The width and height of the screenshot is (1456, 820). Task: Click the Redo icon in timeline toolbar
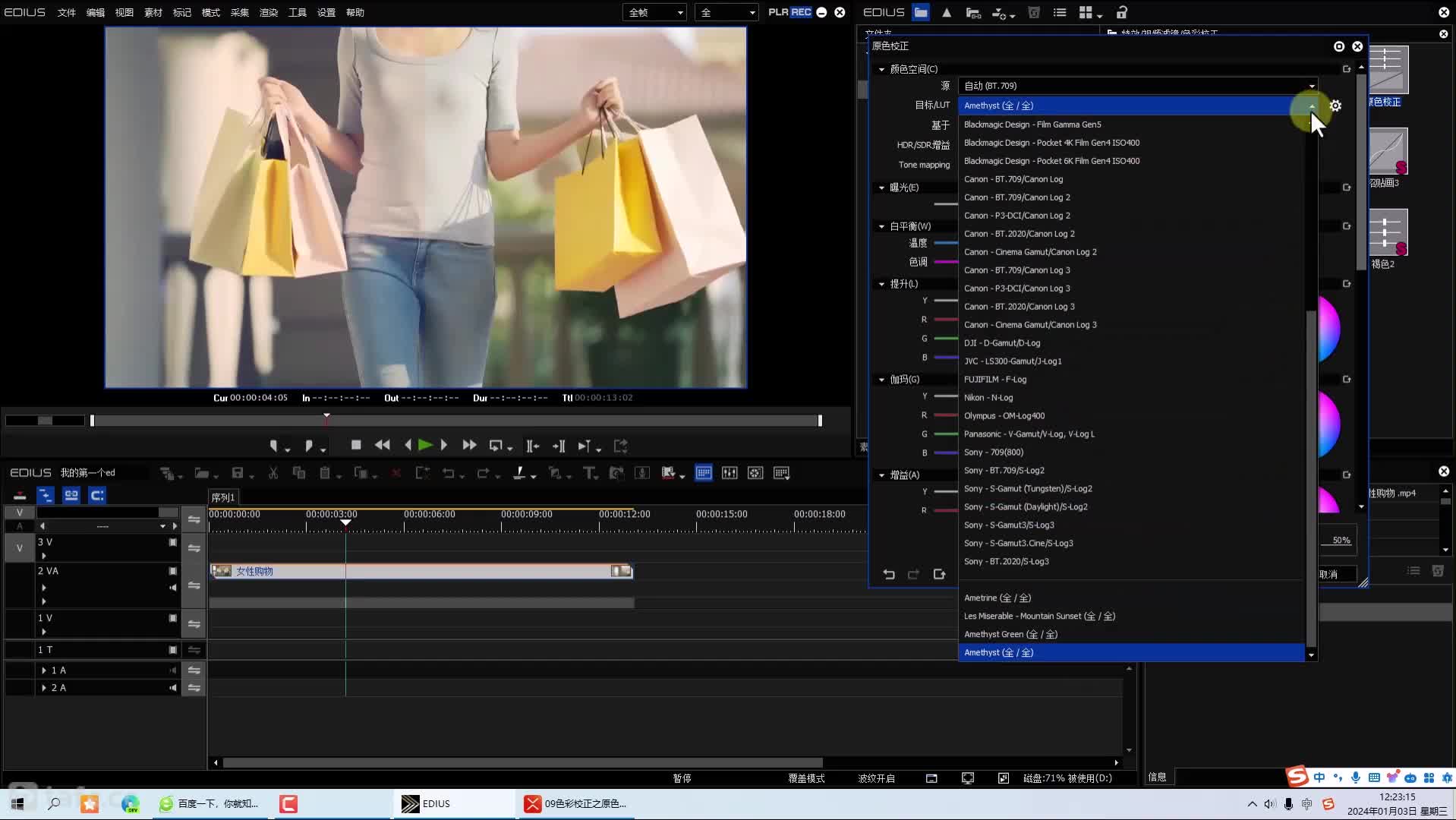pyautogui.click(x=483, y=473)
